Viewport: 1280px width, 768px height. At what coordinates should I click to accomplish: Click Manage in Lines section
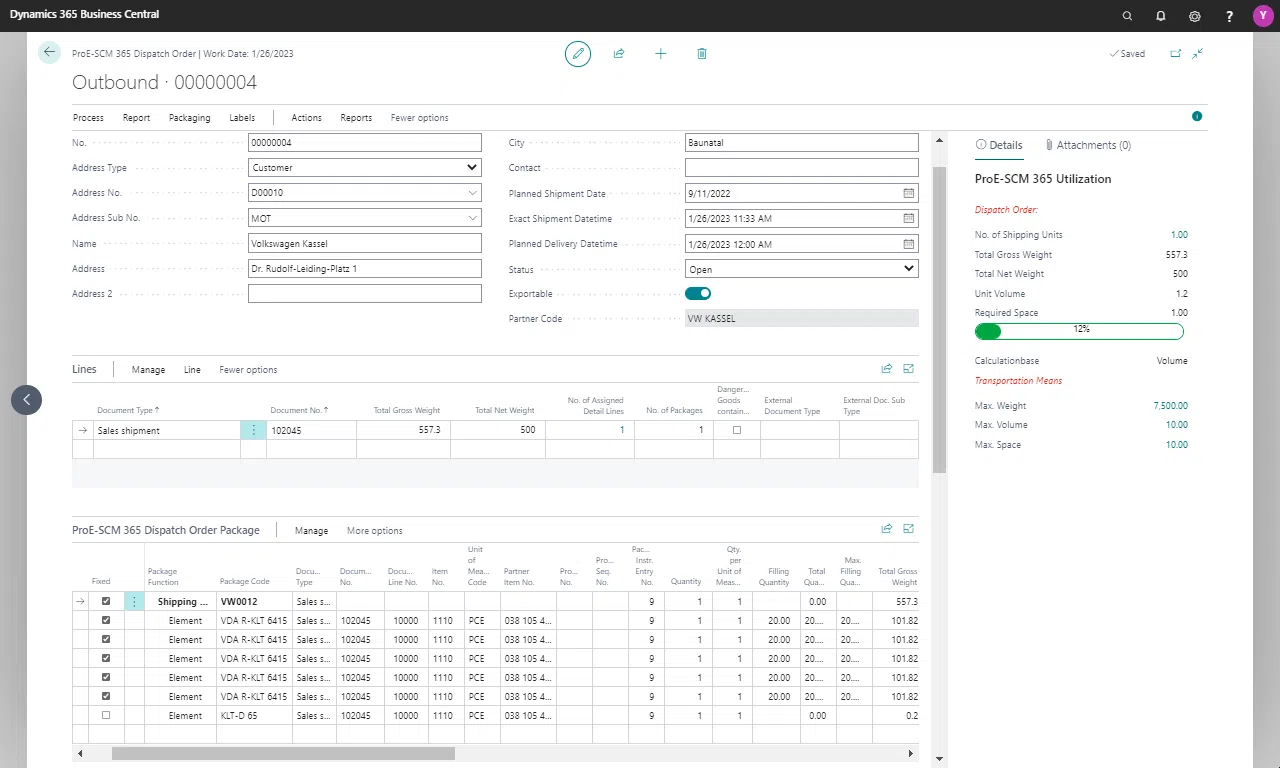coord(148,370)
